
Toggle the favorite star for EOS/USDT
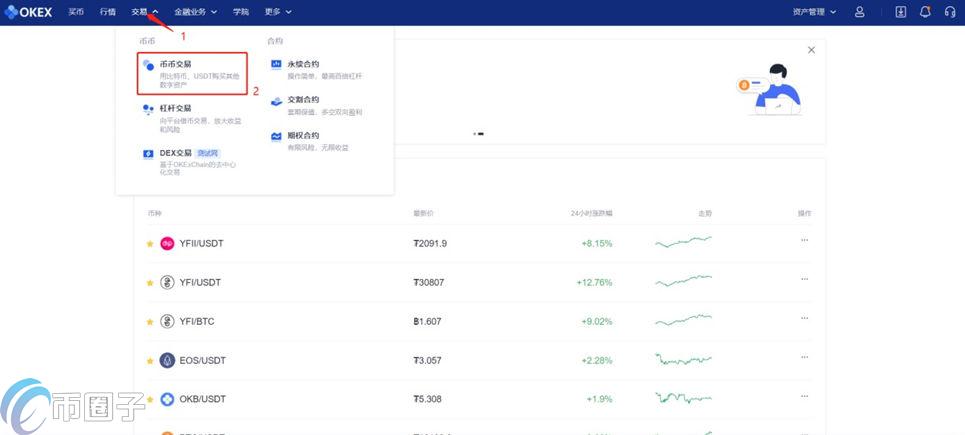click(150, 361)
